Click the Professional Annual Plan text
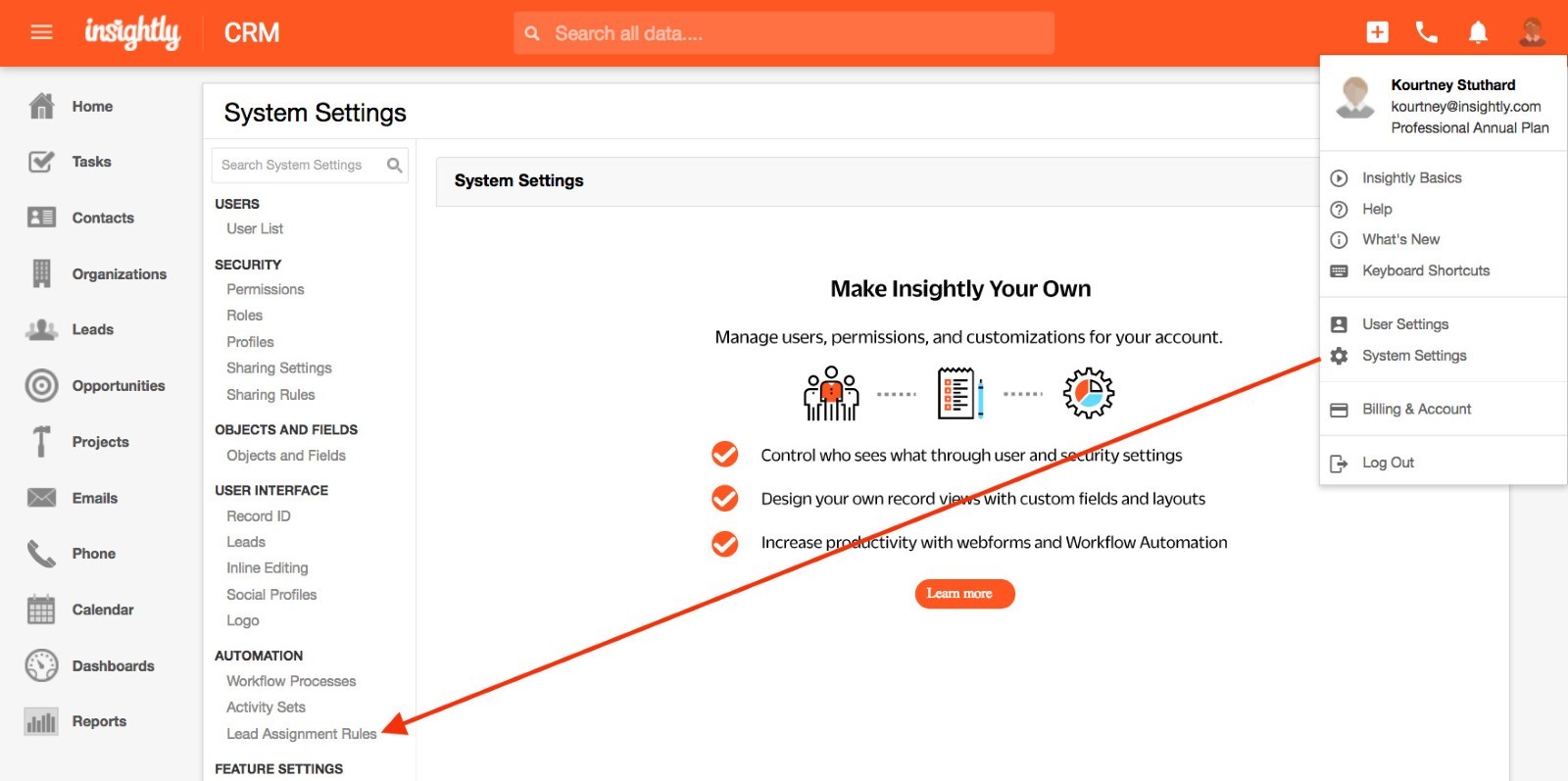Viewport: 1568px width, 781px height. tap(1470, 128)
